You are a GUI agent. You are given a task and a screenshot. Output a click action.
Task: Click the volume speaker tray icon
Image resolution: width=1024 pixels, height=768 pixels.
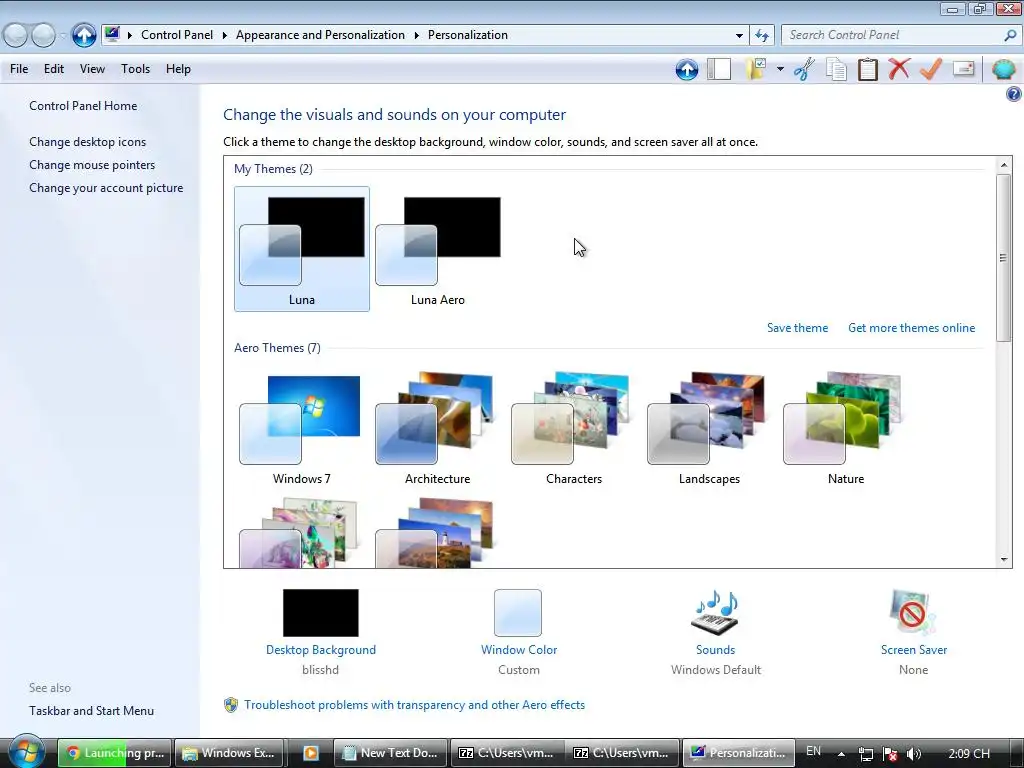914,754
